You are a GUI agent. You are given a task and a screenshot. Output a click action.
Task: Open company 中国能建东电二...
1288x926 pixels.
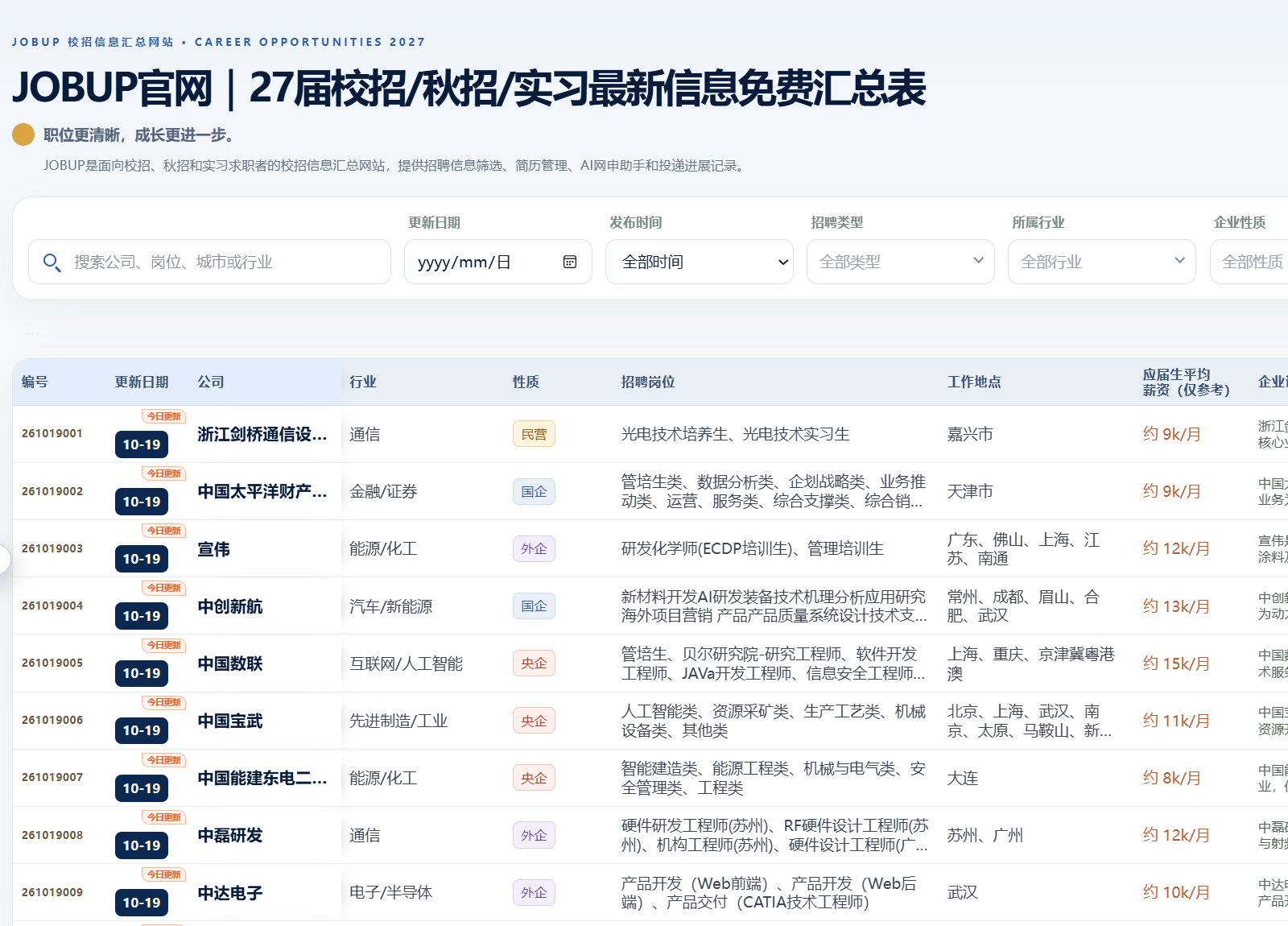[x=262, y=778]
